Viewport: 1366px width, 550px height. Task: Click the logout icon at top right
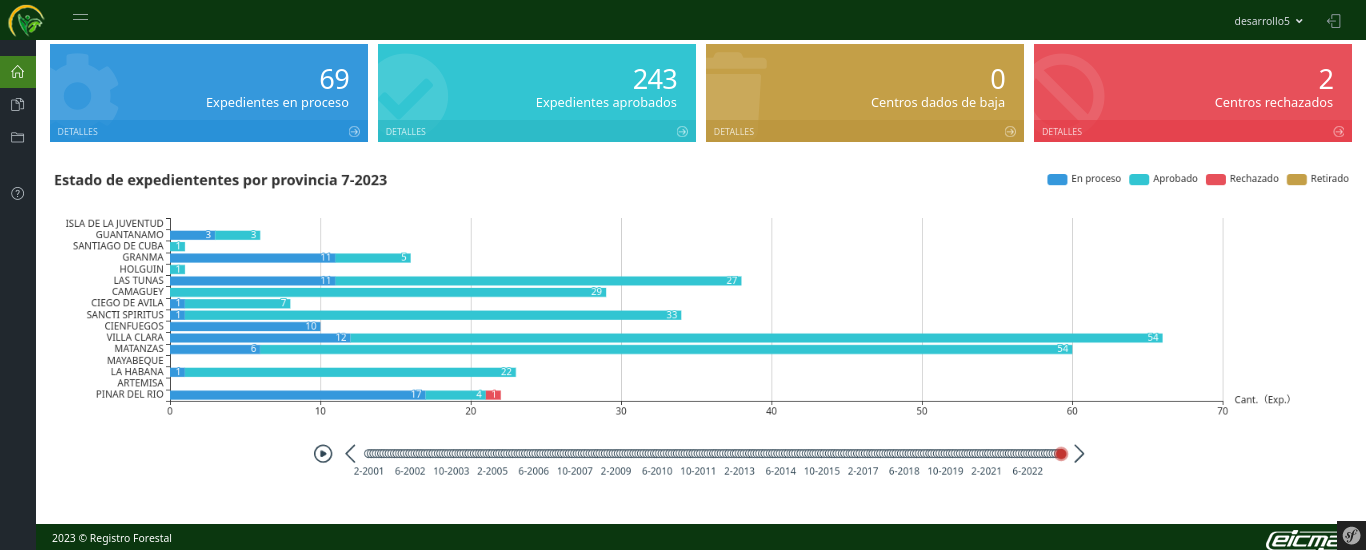[1333, 20]
